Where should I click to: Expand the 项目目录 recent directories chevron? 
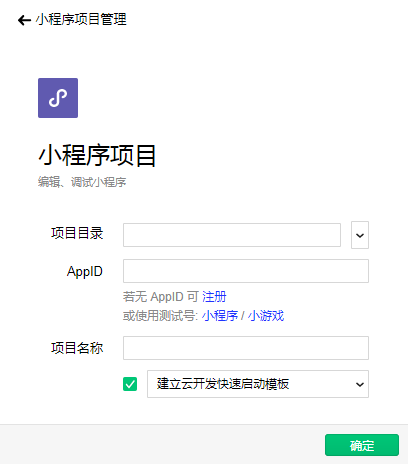pyautogui.click(x=360, y=235)
